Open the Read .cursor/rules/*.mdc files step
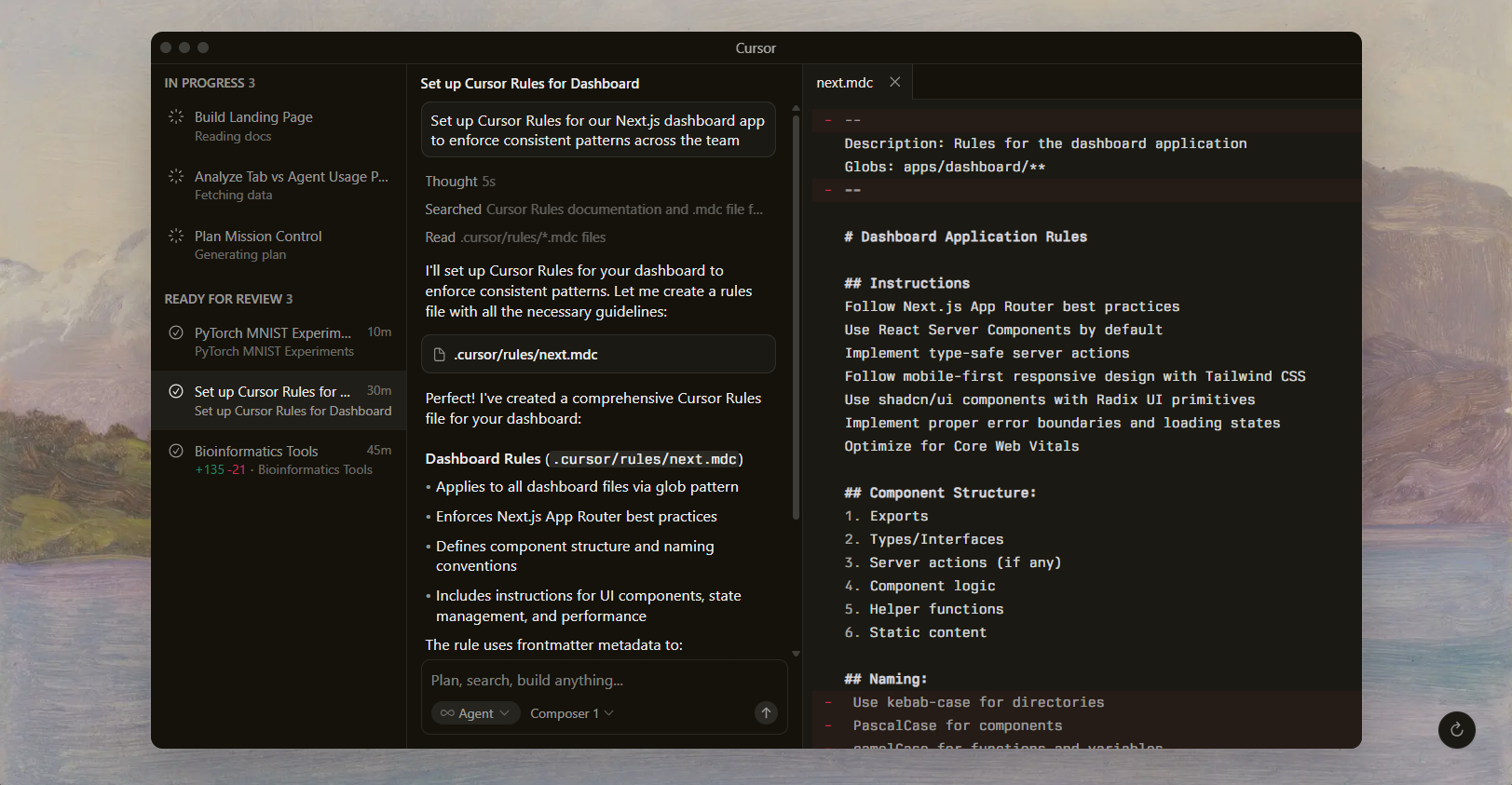 [x=515, y=237]
